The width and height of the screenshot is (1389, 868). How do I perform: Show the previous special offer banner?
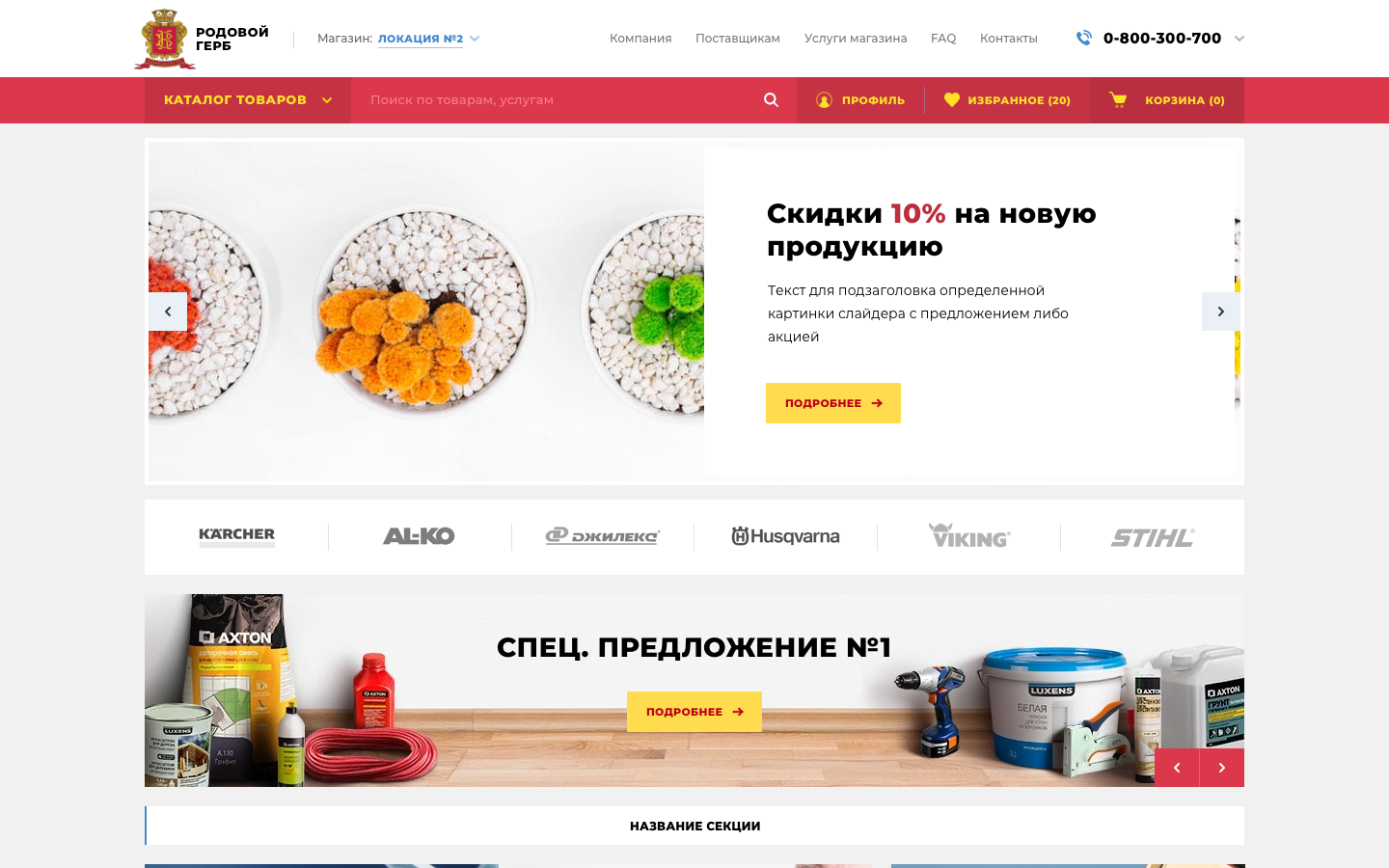pos(1177,768)
